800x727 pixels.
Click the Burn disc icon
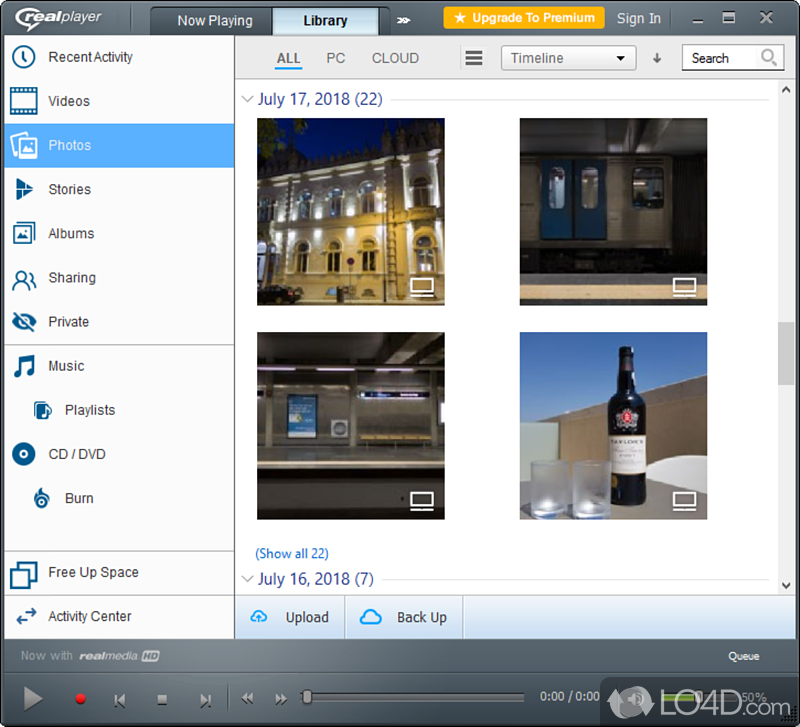42,498
